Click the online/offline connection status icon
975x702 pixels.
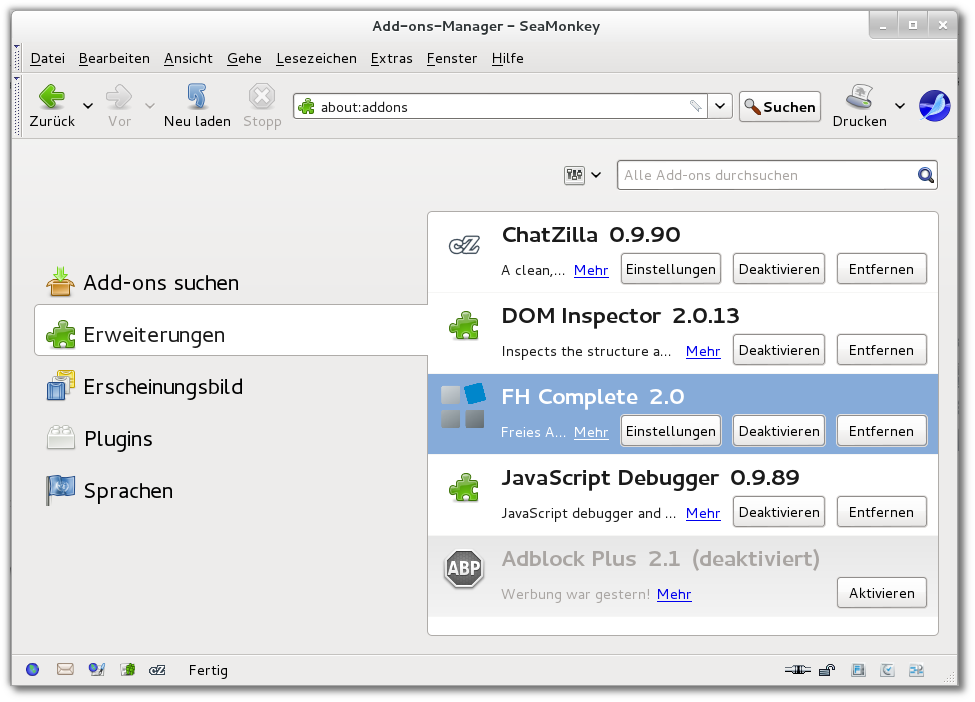pos(796,670)
